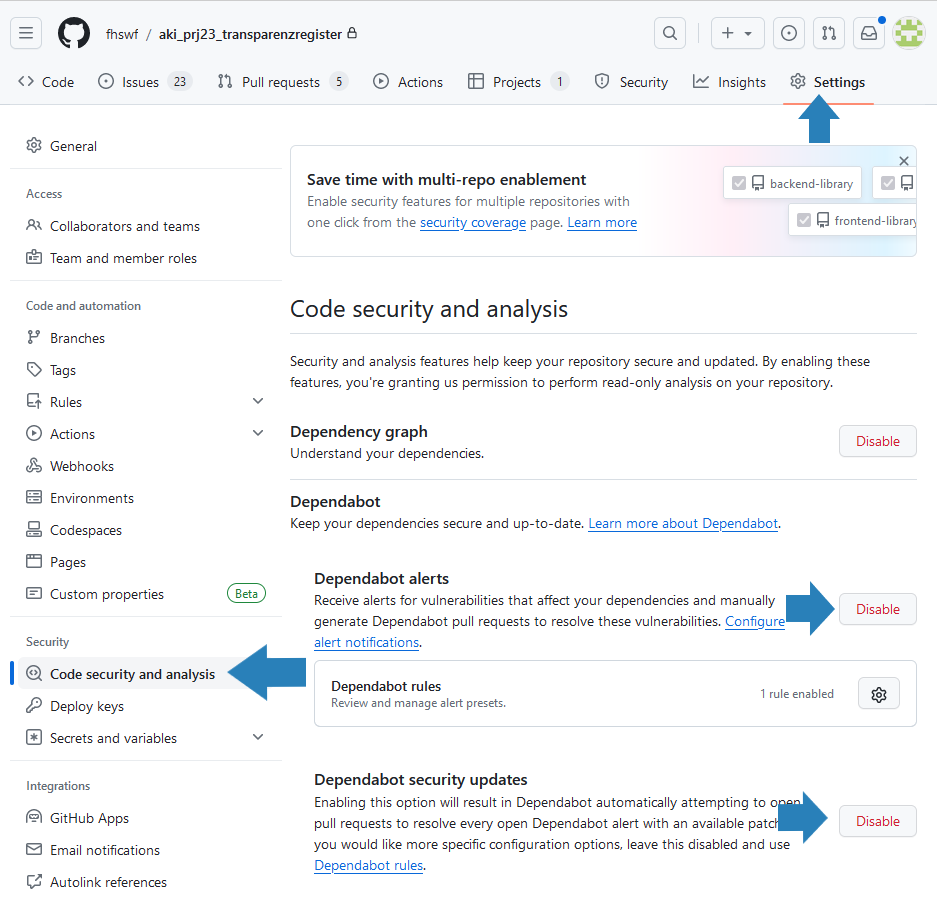Switch to the Pull requests tab
This screenshot has height=900, width=937.
[x=281, y=82]
